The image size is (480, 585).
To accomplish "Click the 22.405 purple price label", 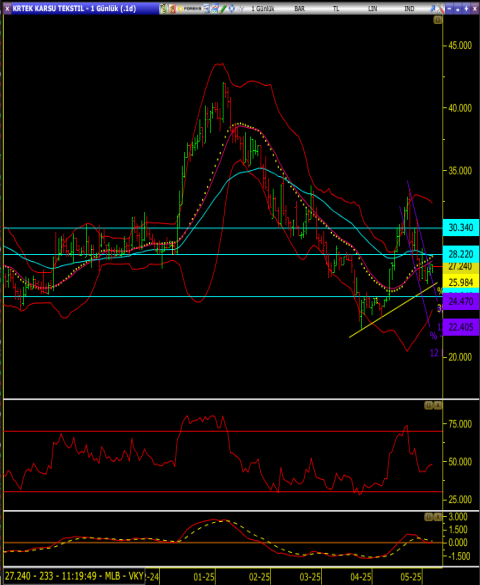I will pos(461,327).
